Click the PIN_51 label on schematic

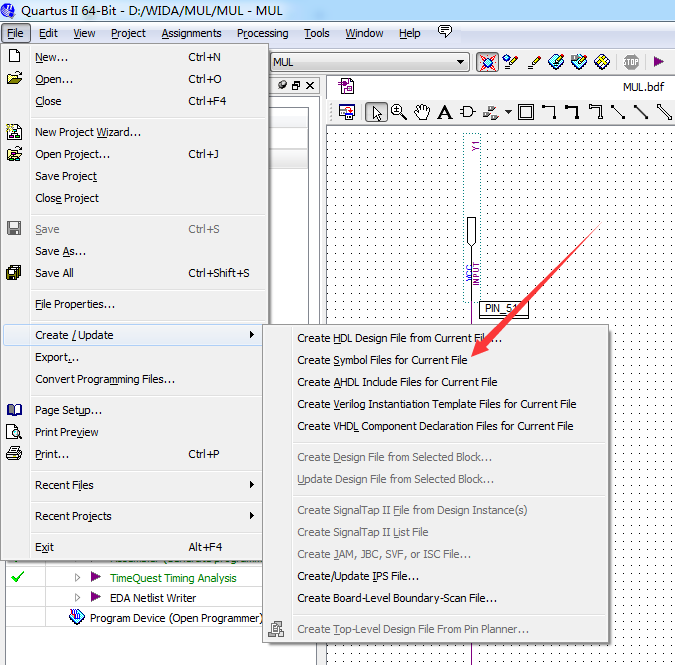coord(502,309)
